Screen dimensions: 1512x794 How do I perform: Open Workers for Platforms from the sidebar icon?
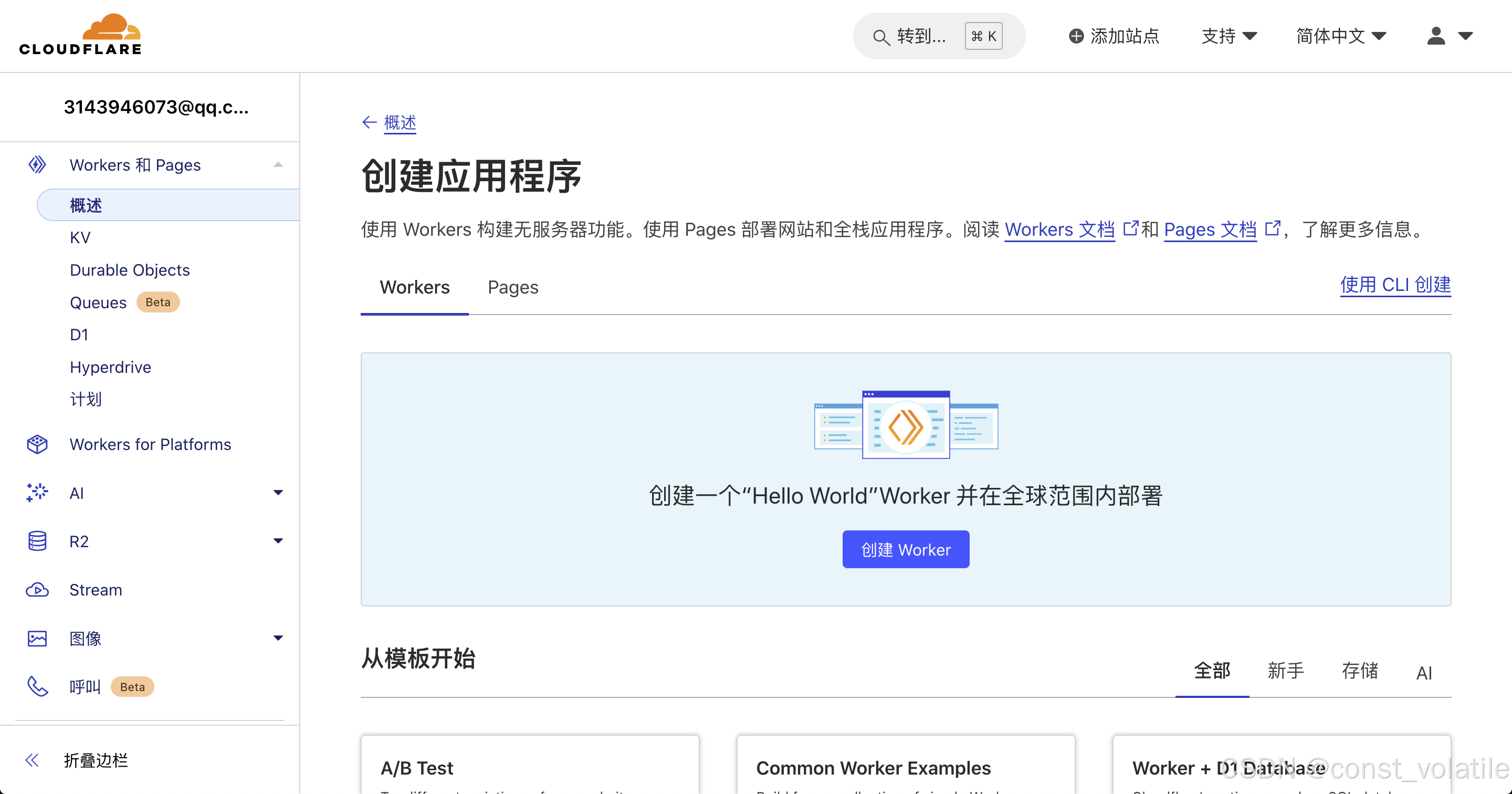[36, 444]
